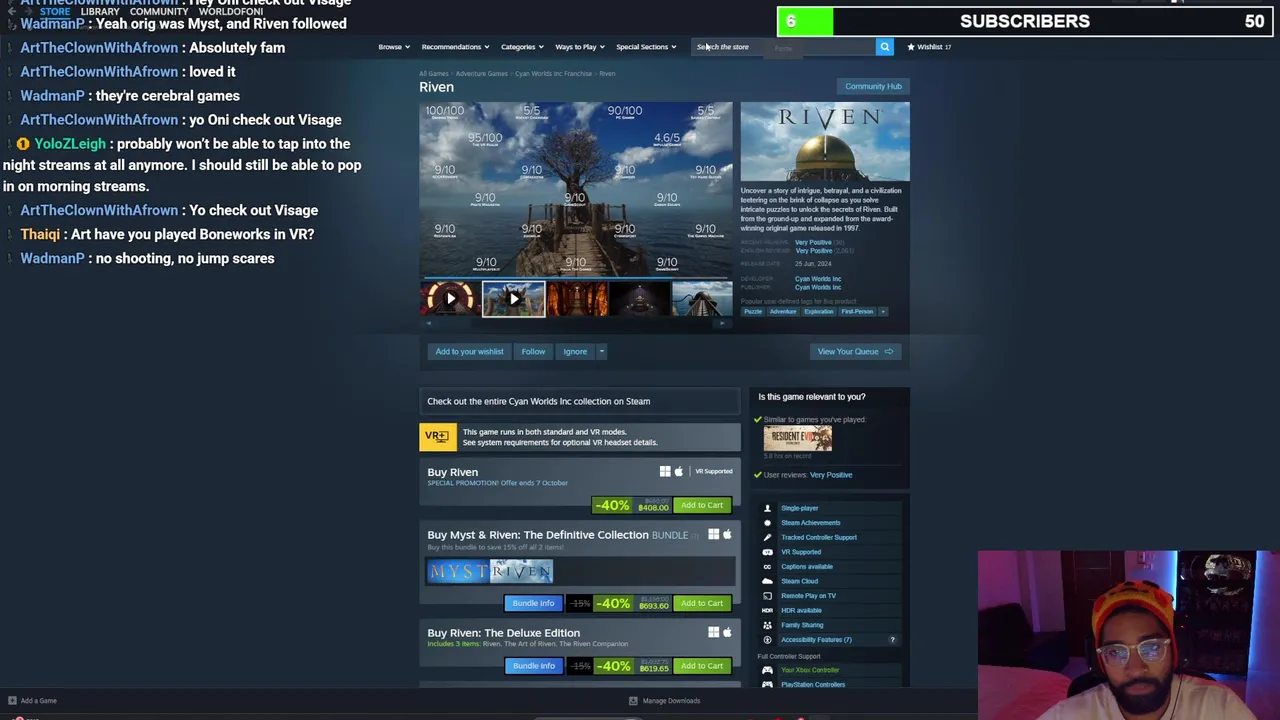Screen dimensions: 1280x720
Task: Open the Community Hub
Action: [x=873, y=86]
